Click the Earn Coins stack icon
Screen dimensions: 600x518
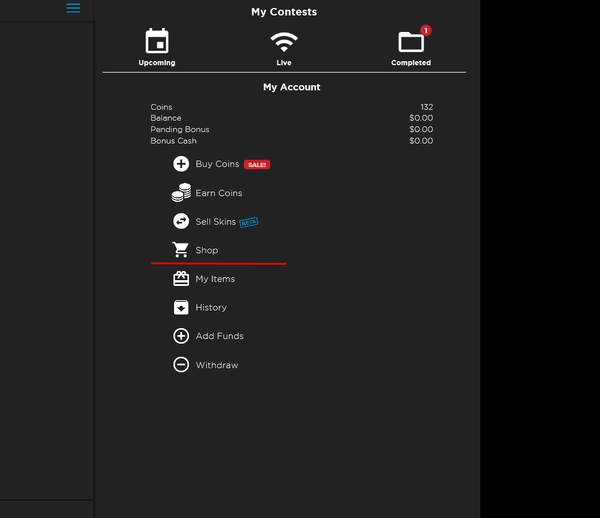coord(181,193)
